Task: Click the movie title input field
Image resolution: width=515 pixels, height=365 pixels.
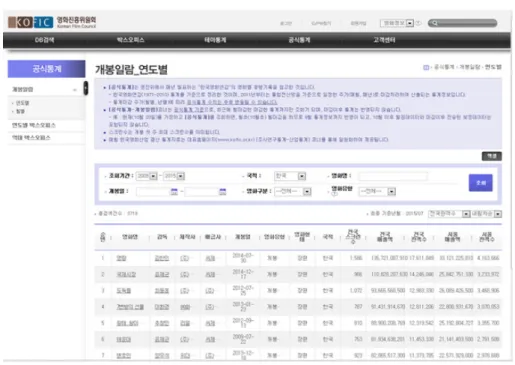Action: click(393, 176)
